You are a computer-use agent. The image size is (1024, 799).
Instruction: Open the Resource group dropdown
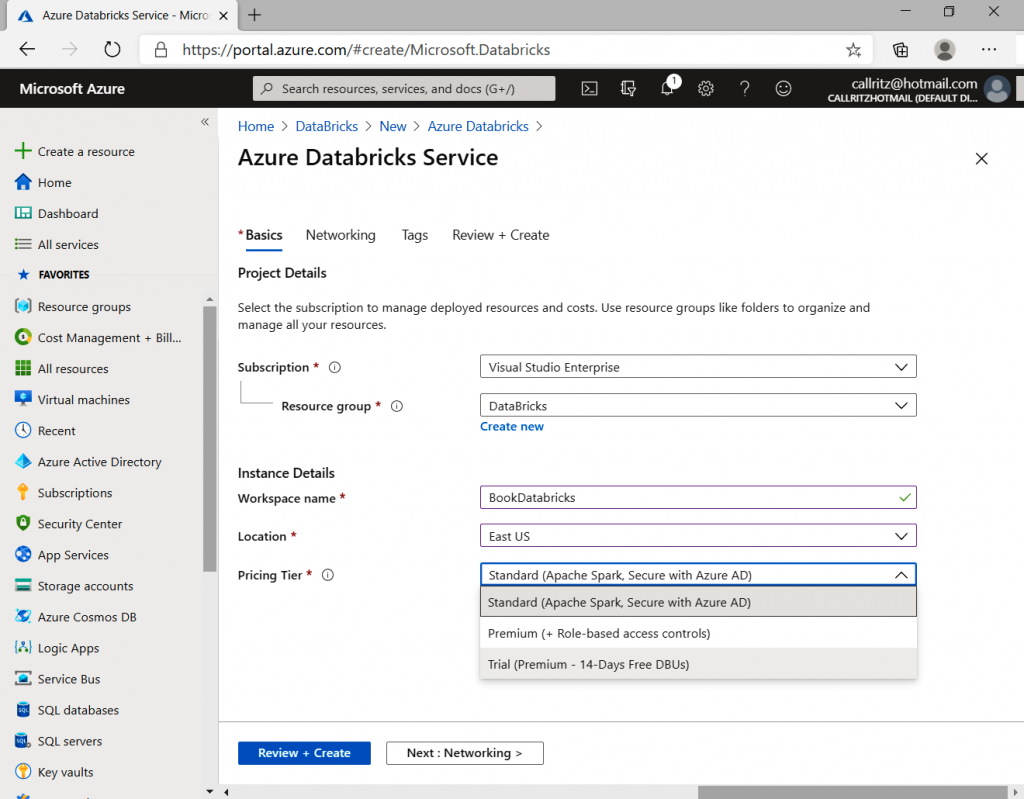(698, 406)
